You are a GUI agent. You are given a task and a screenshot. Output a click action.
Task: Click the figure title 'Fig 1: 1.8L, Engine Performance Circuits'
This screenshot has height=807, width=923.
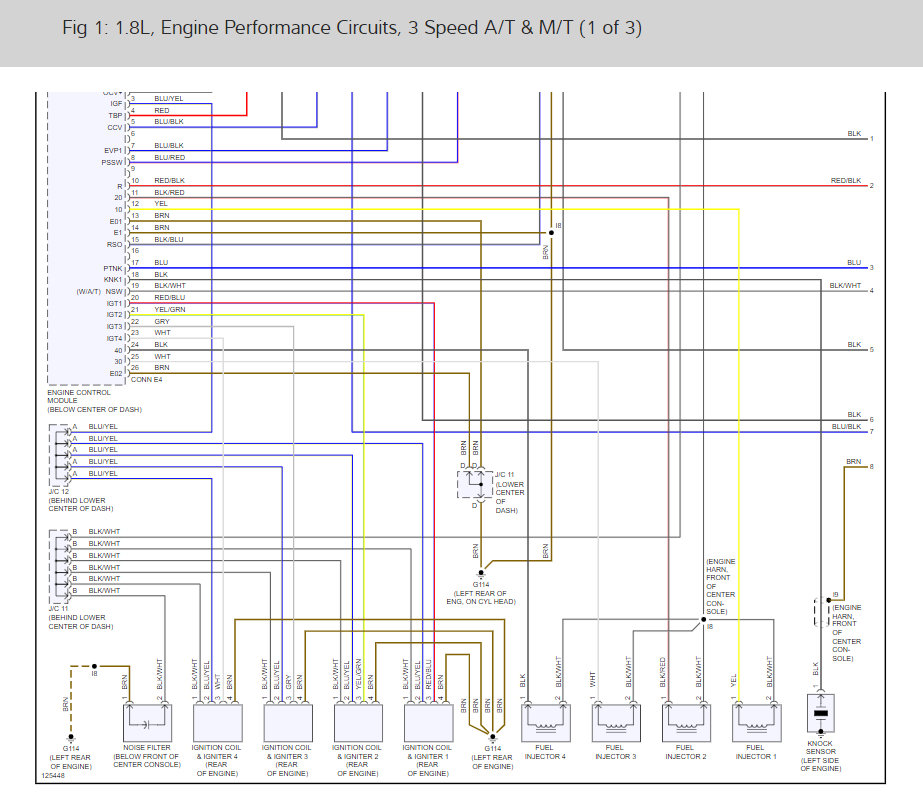tap(352, 28)
